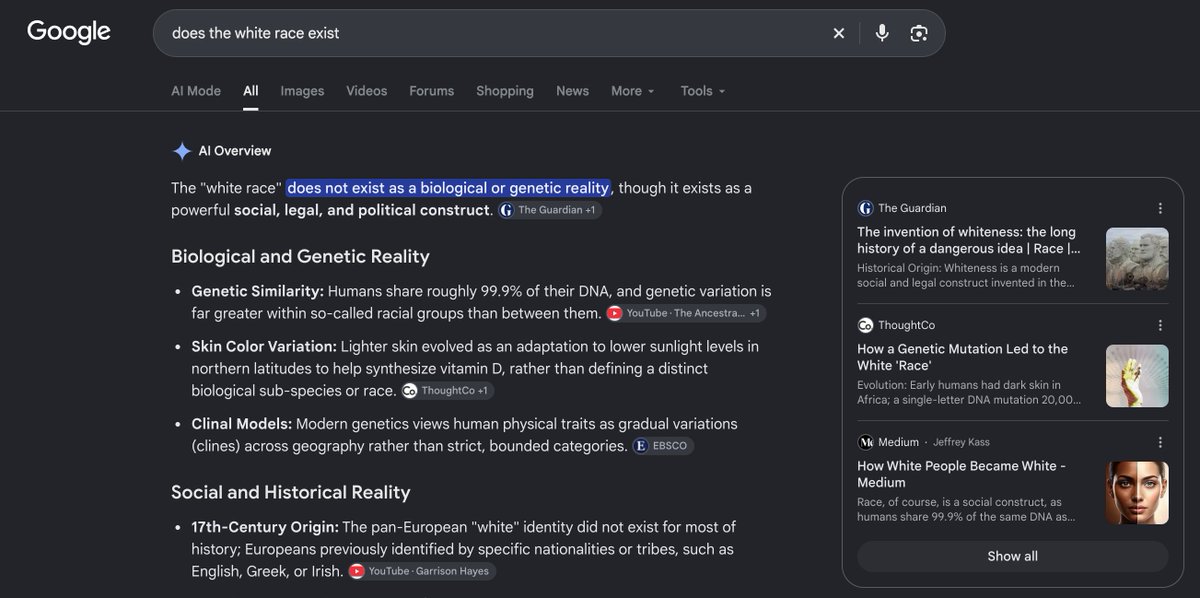Screen dimensions: 1200x598
Task: Click the ThoughtCo article thumbnail image
Action: 1137,376
